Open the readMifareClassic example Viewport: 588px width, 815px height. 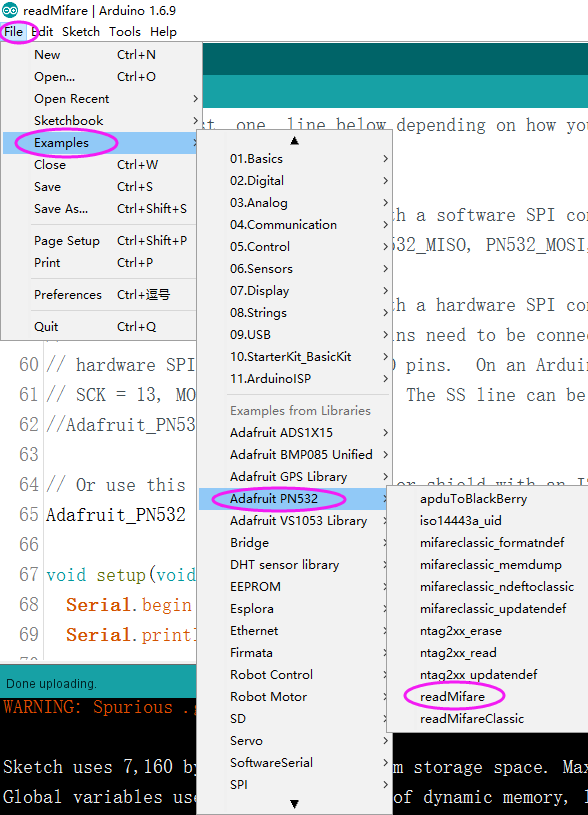pyautogui.click(x=488, y=718)
